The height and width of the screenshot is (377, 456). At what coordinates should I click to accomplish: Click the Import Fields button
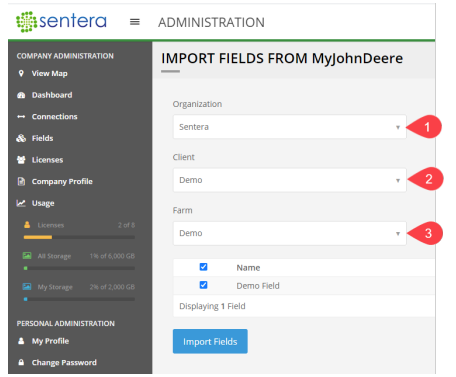pos(210,341)
